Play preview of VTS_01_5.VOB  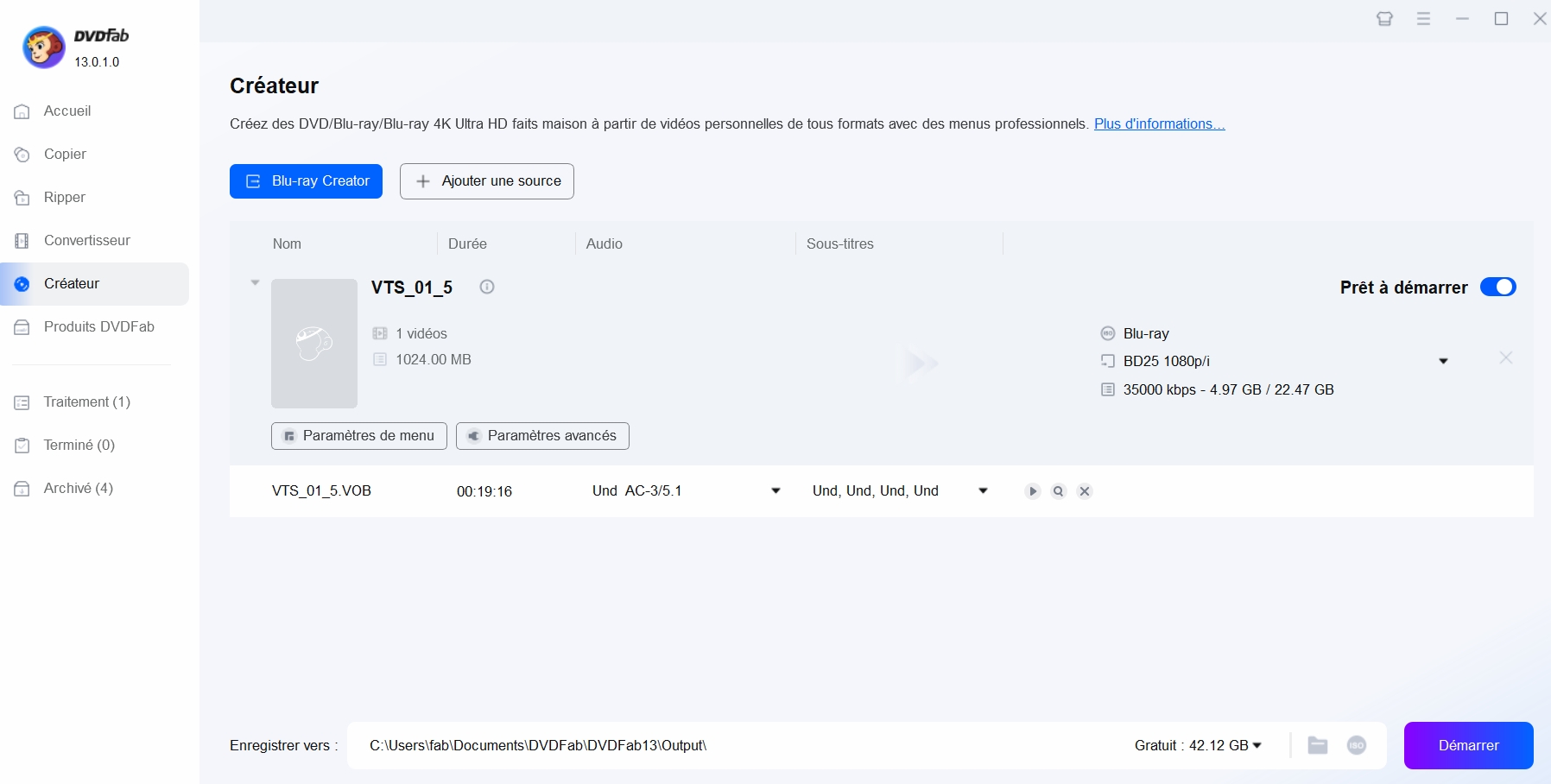pyautogui.click(x=1033, y=491)
